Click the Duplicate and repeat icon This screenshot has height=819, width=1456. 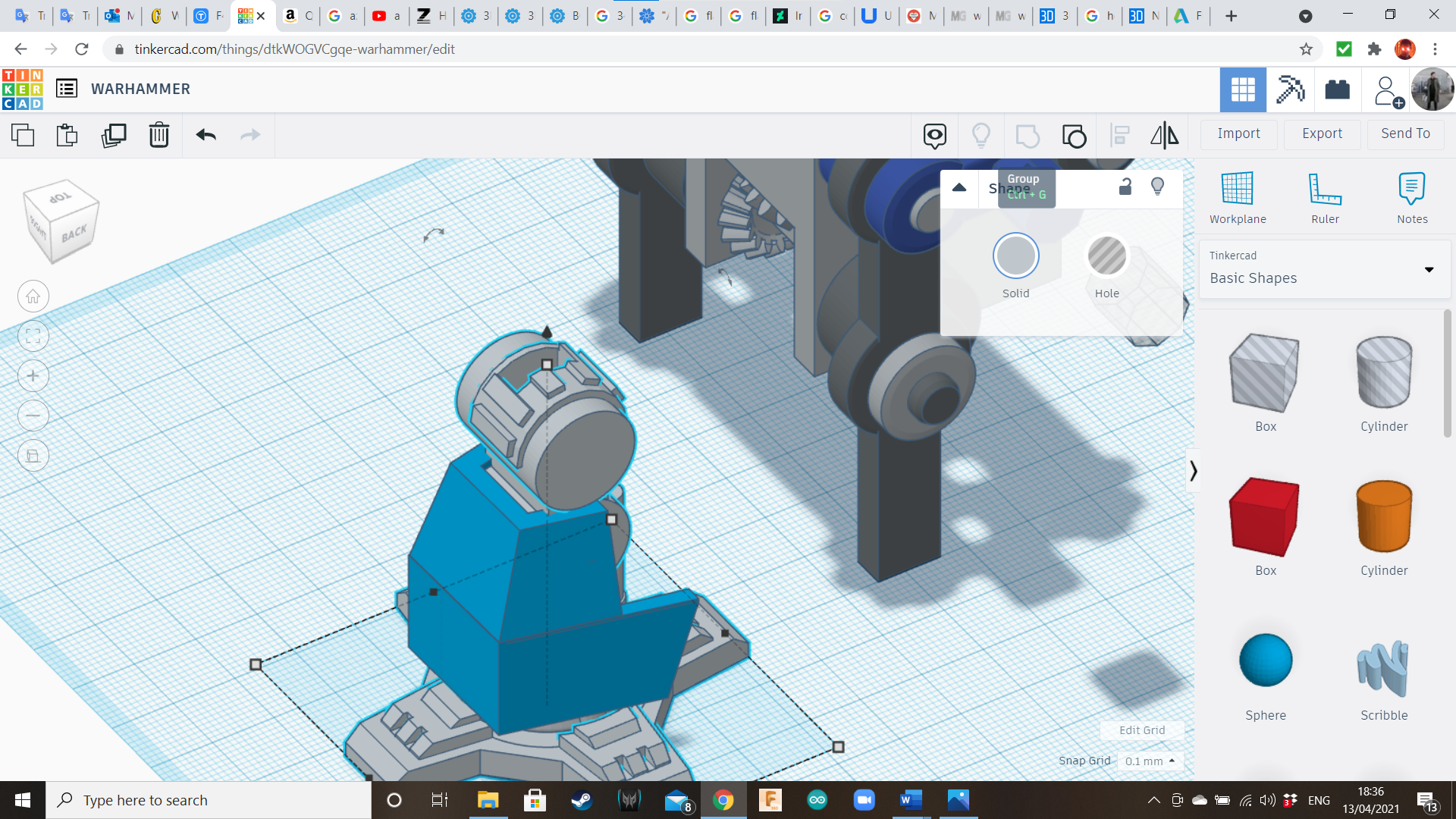coord(114,135)
